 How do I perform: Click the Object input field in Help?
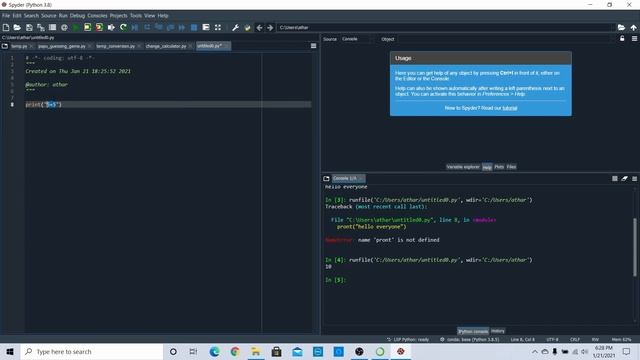click(505, 39)
